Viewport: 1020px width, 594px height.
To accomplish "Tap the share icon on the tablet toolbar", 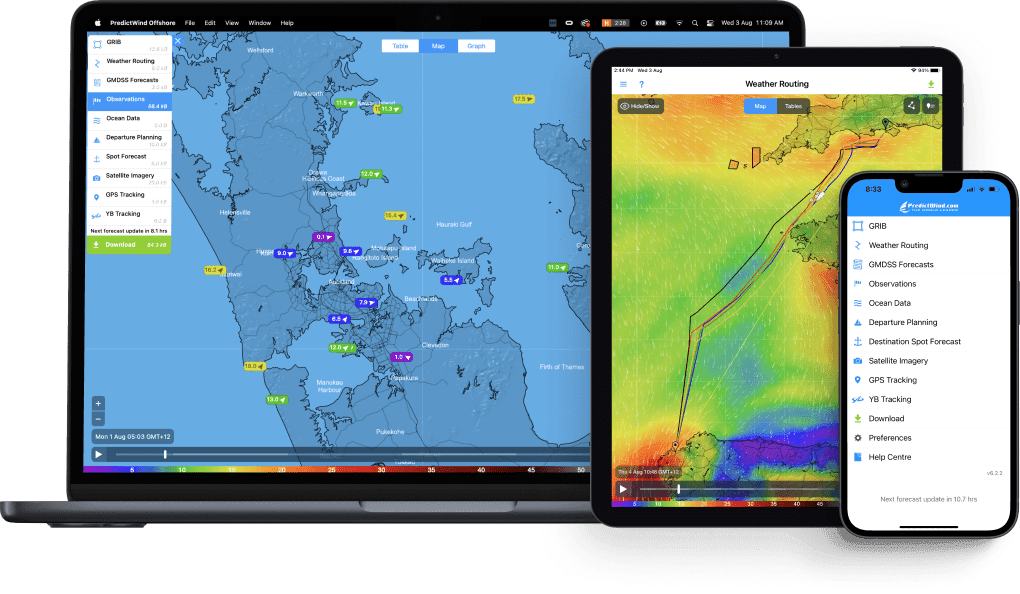I will tap(912, 105).
